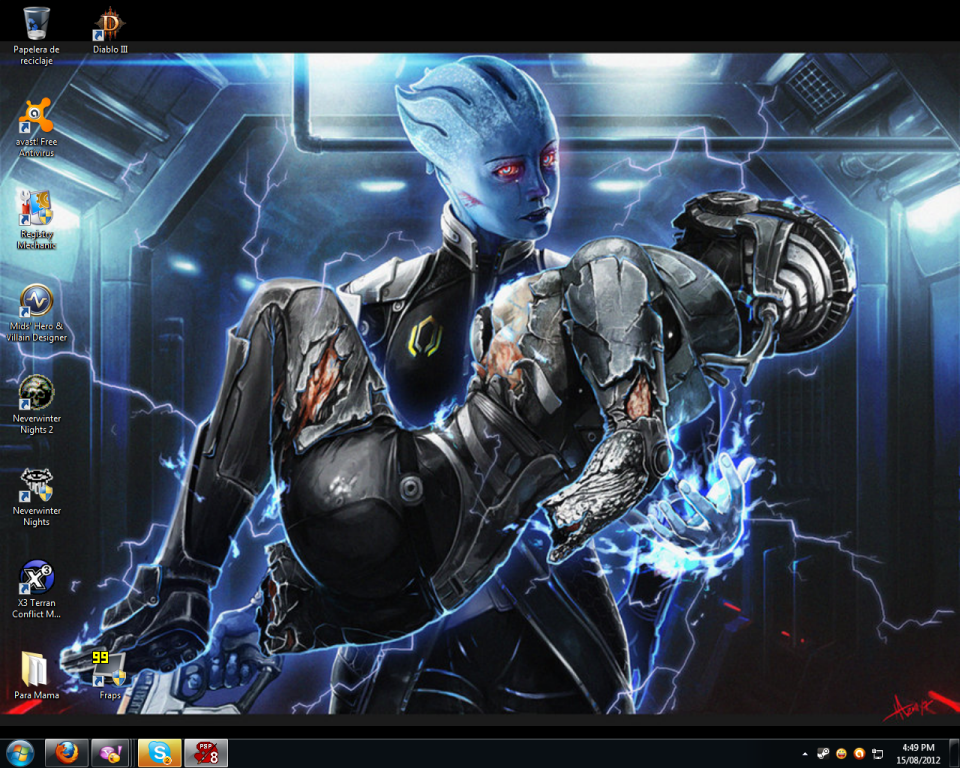
Task: Select the Para Mama folder
Action: [x=36, y=669]
